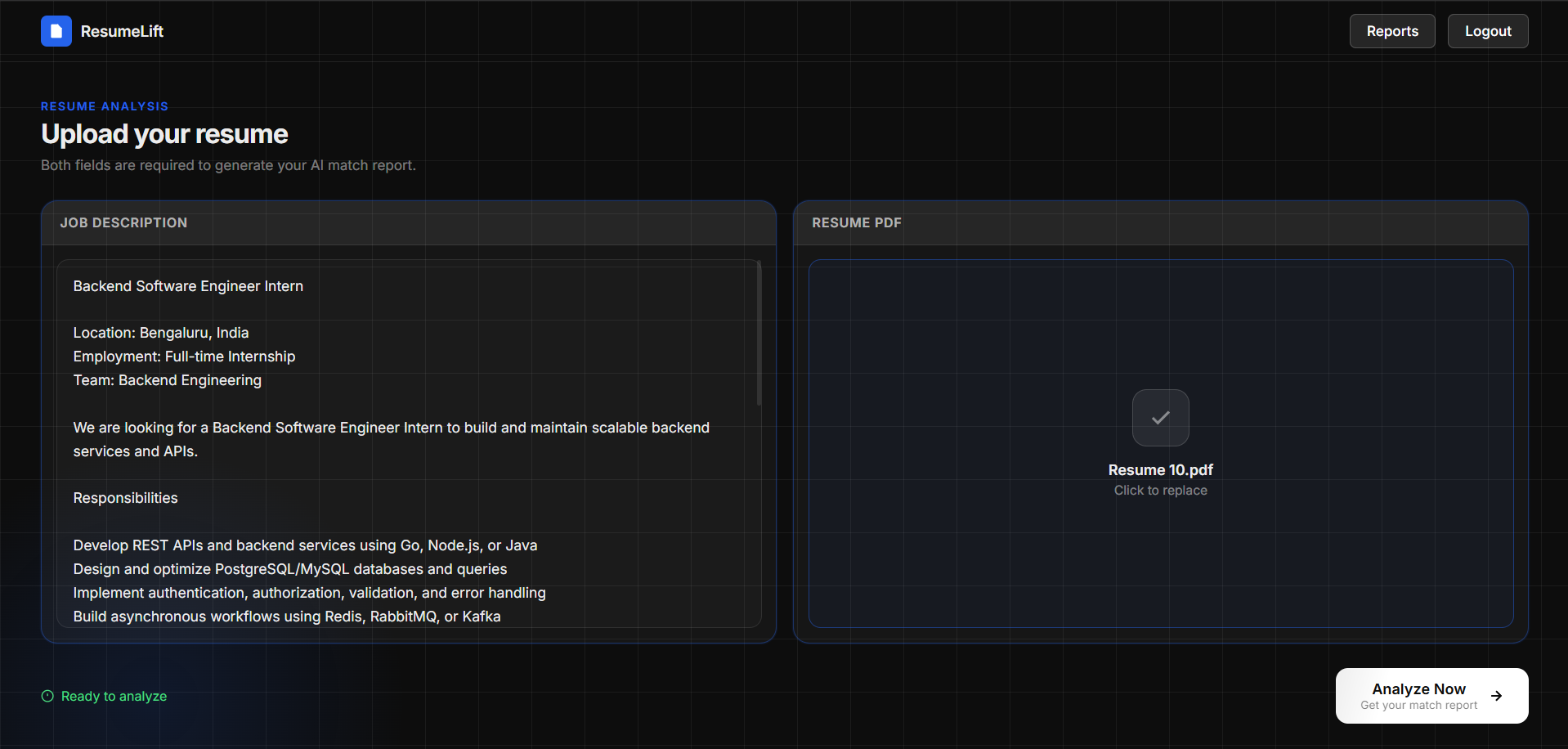Image resolution: width=1568 pixels, height=749 pixels.
Task: Click the RESUME PDF panel header
Action: 1160,223
